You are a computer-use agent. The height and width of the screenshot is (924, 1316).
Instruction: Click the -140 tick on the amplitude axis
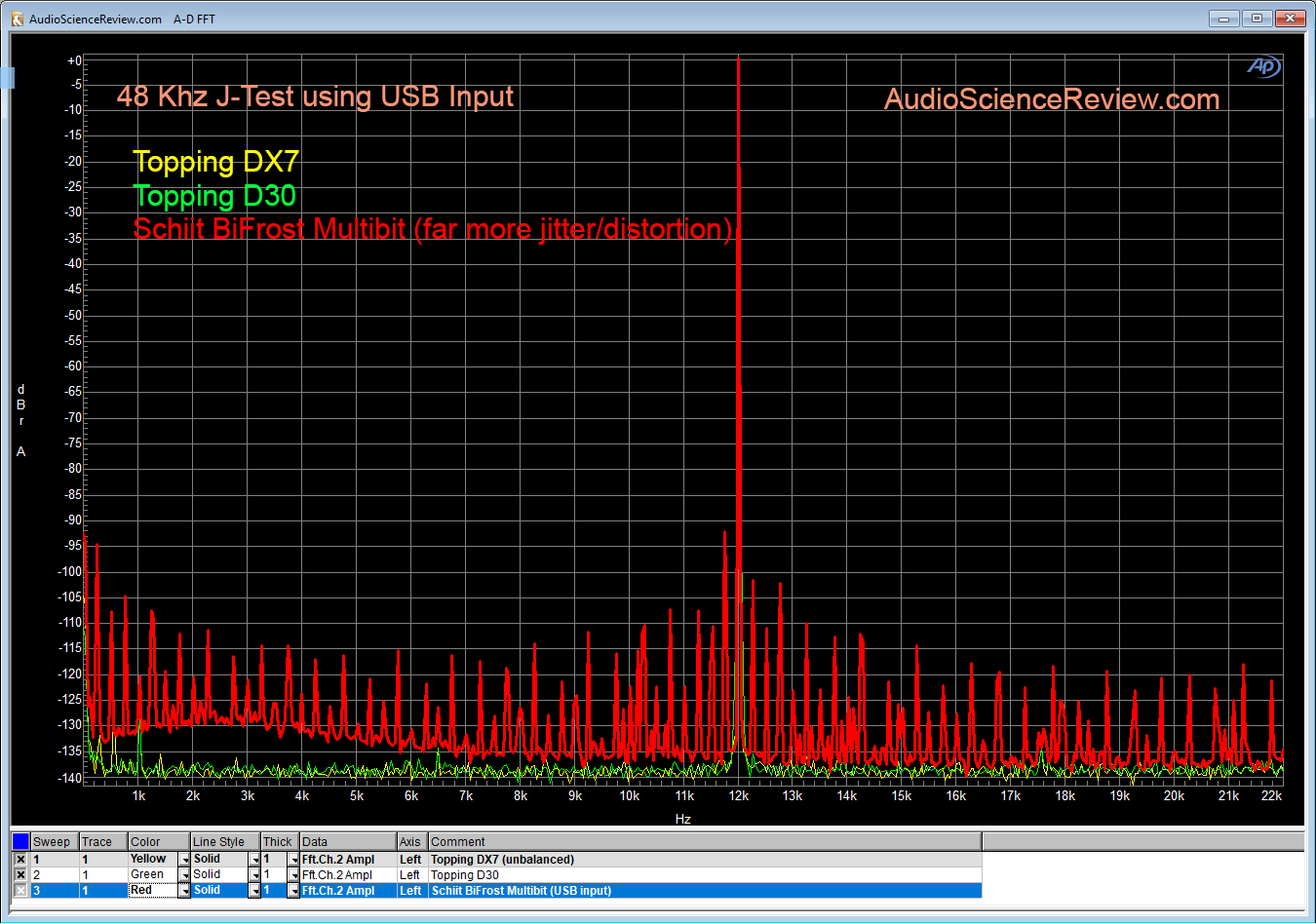pyautogui.click(x=70, y=778)
